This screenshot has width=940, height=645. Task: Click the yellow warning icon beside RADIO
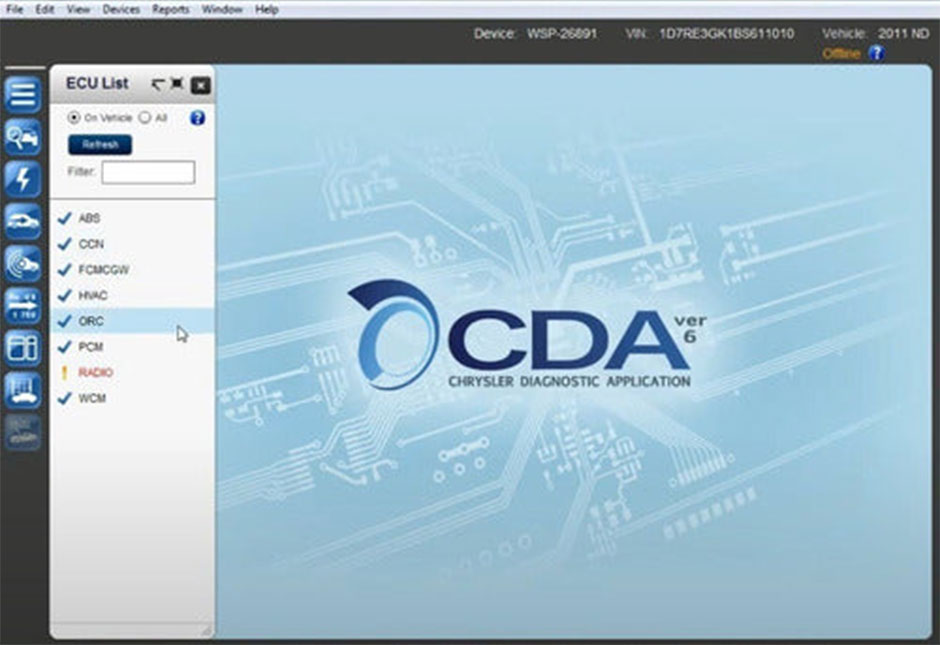point(65,372)
